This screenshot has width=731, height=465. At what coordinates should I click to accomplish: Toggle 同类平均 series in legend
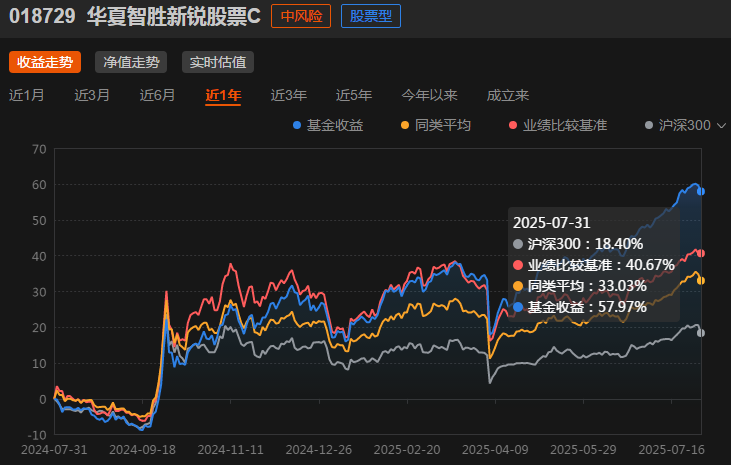[436, 125]
